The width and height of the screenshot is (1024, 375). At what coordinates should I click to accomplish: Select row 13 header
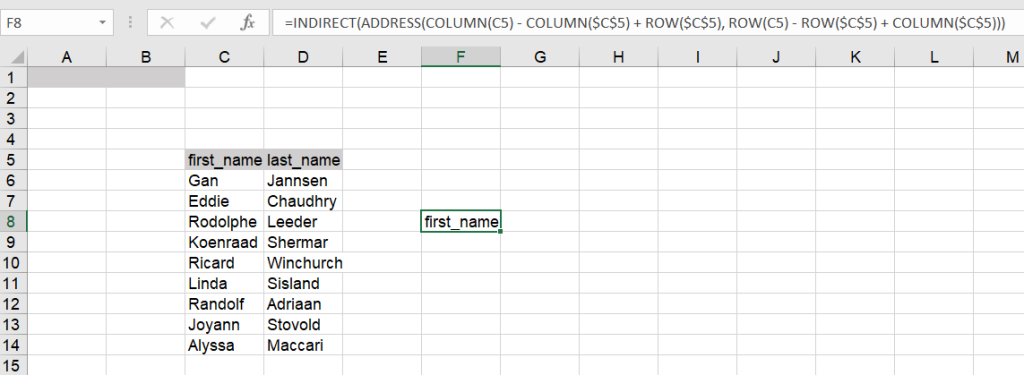[13, 325]
